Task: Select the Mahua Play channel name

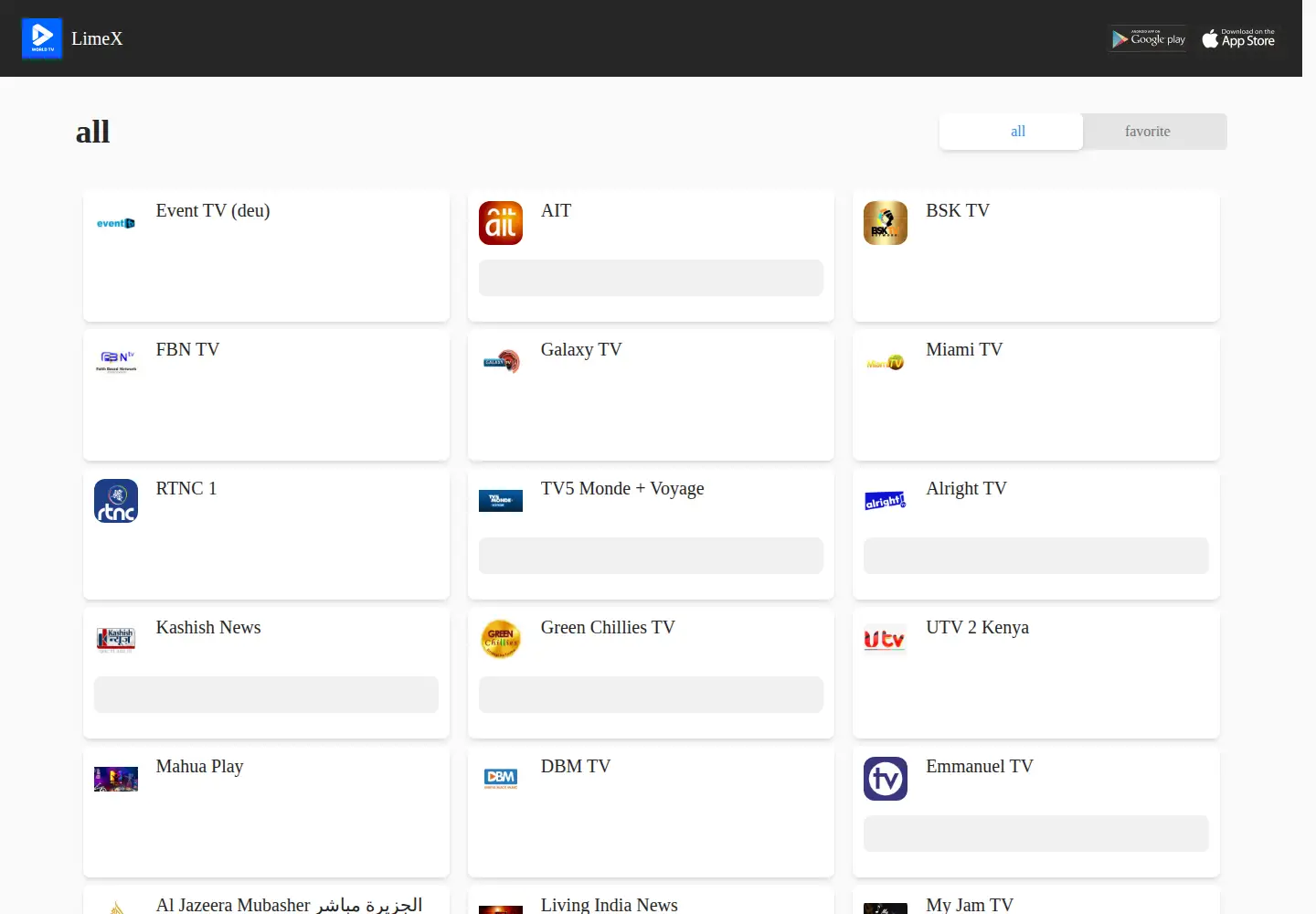Action: point(199,766)
